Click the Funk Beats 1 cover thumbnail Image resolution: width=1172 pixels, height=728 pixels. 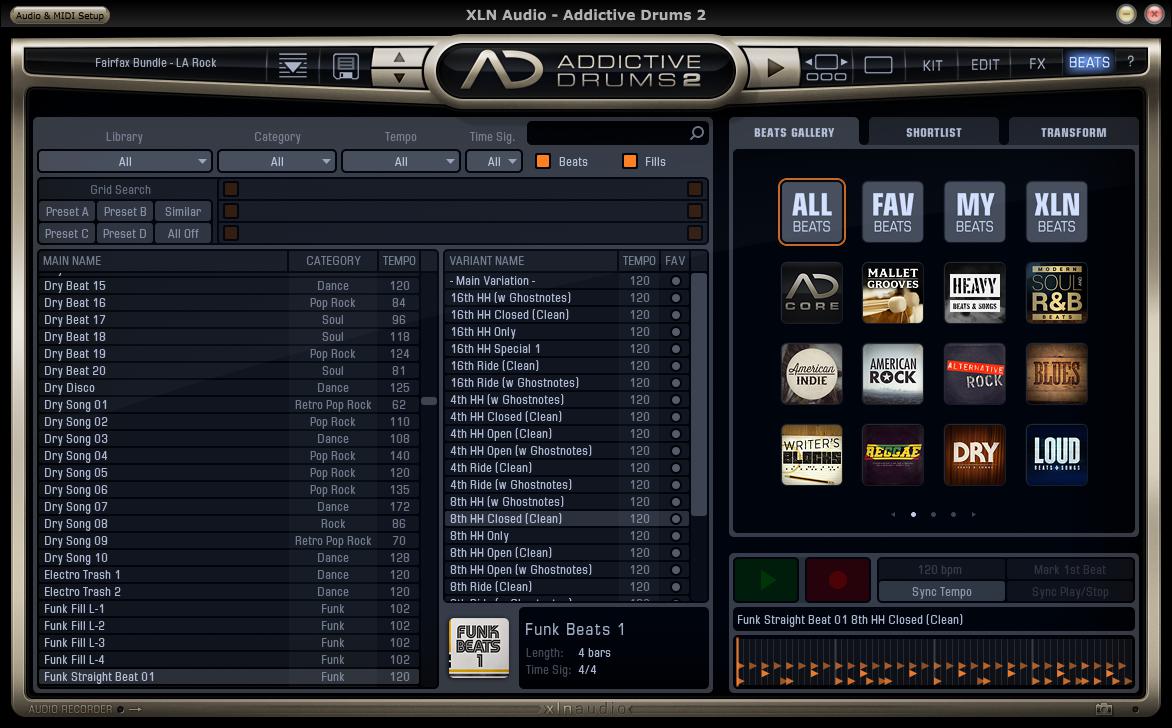coord(479,648)
